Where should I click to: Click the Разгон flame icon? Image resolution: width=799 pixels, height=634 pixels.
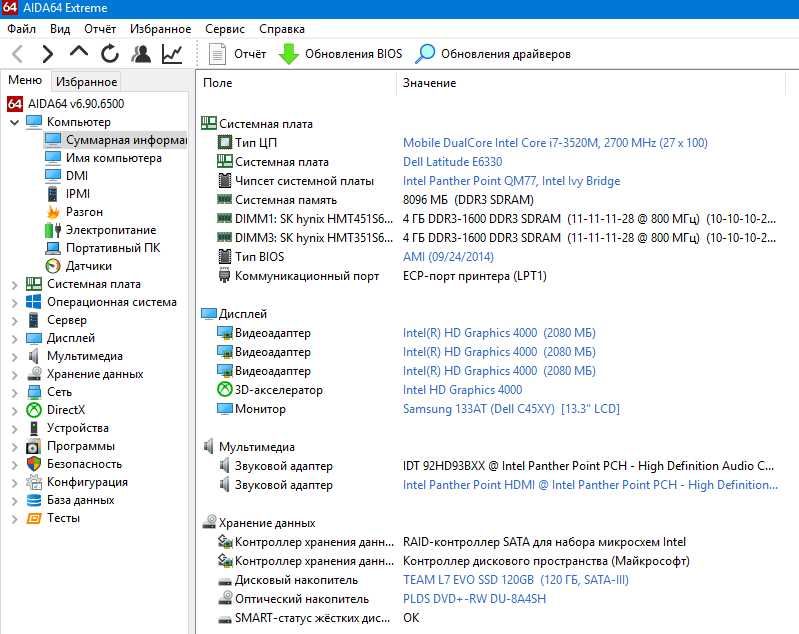coord(53,212)
